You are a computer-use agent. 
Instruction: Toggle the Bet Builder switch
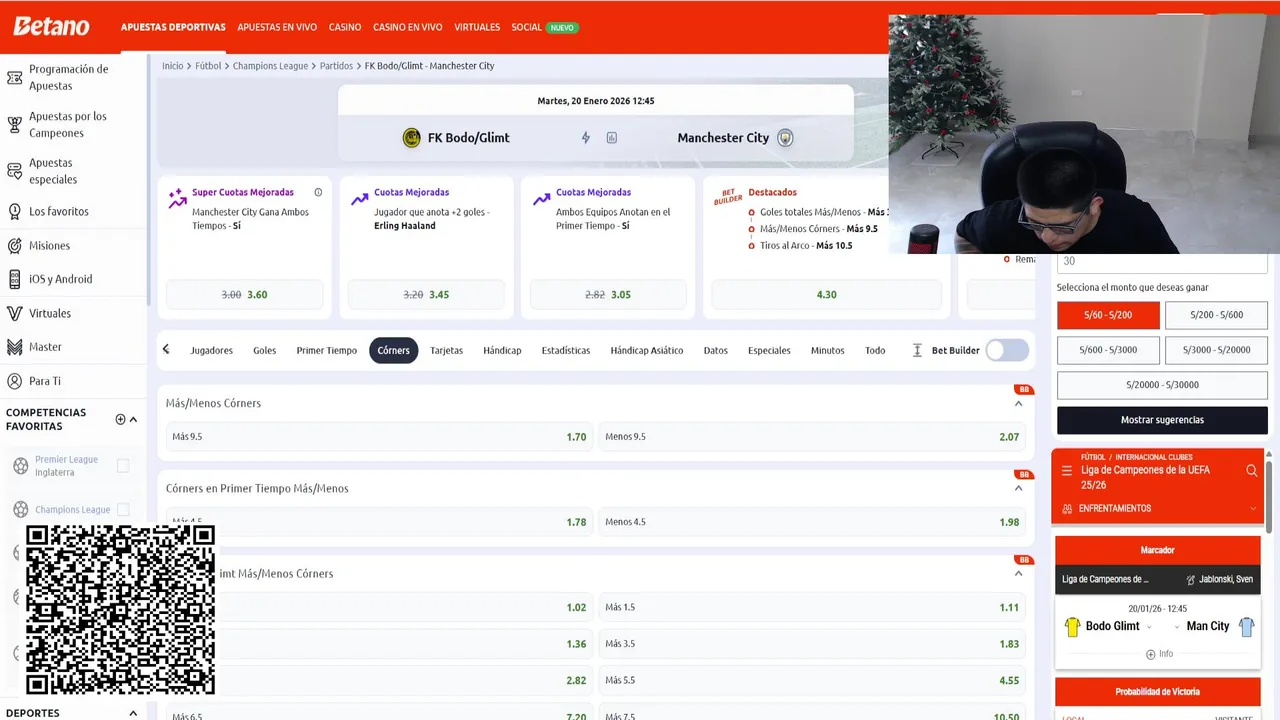1007,350
